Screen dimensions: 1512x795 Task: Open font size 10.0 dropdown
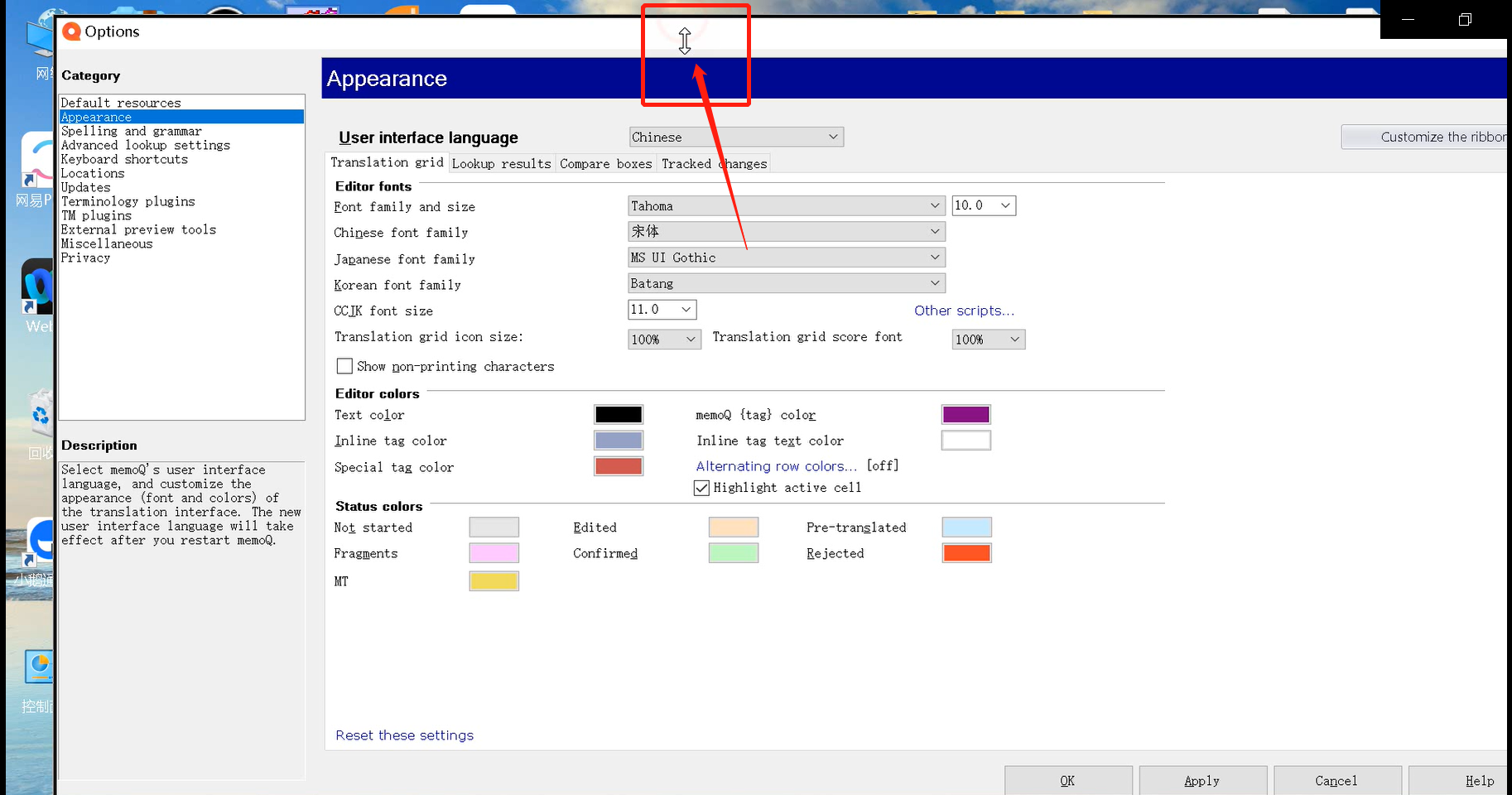click(x=984, y=205)
